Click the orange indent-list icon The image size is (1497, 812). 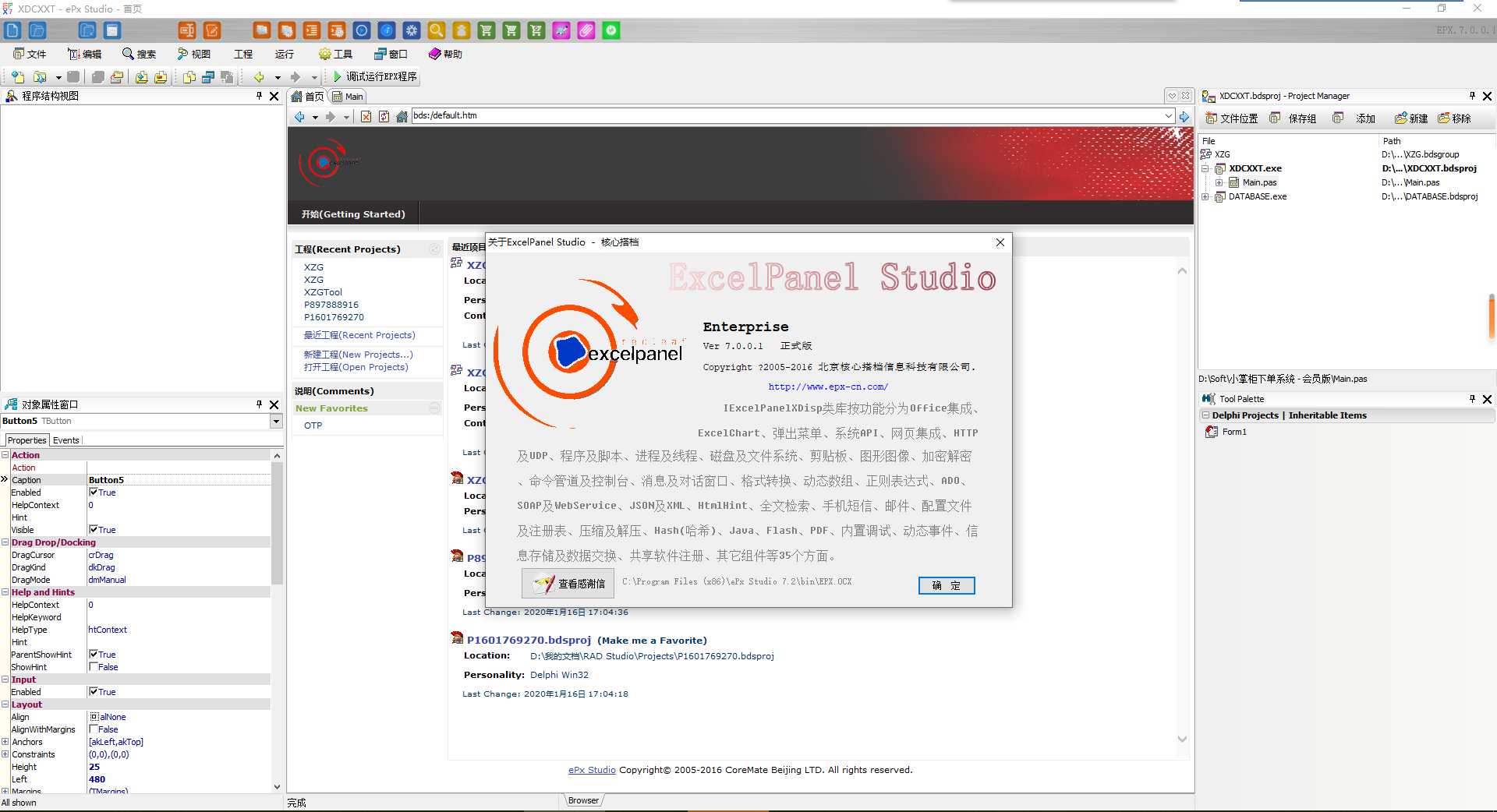tap(312, 30)
